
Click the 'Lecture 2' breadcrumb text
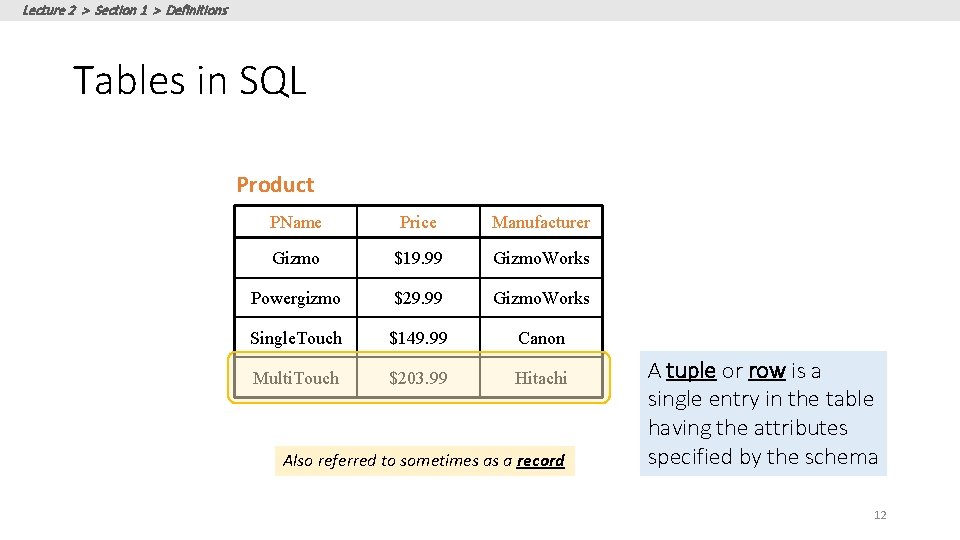click(49, 10)
